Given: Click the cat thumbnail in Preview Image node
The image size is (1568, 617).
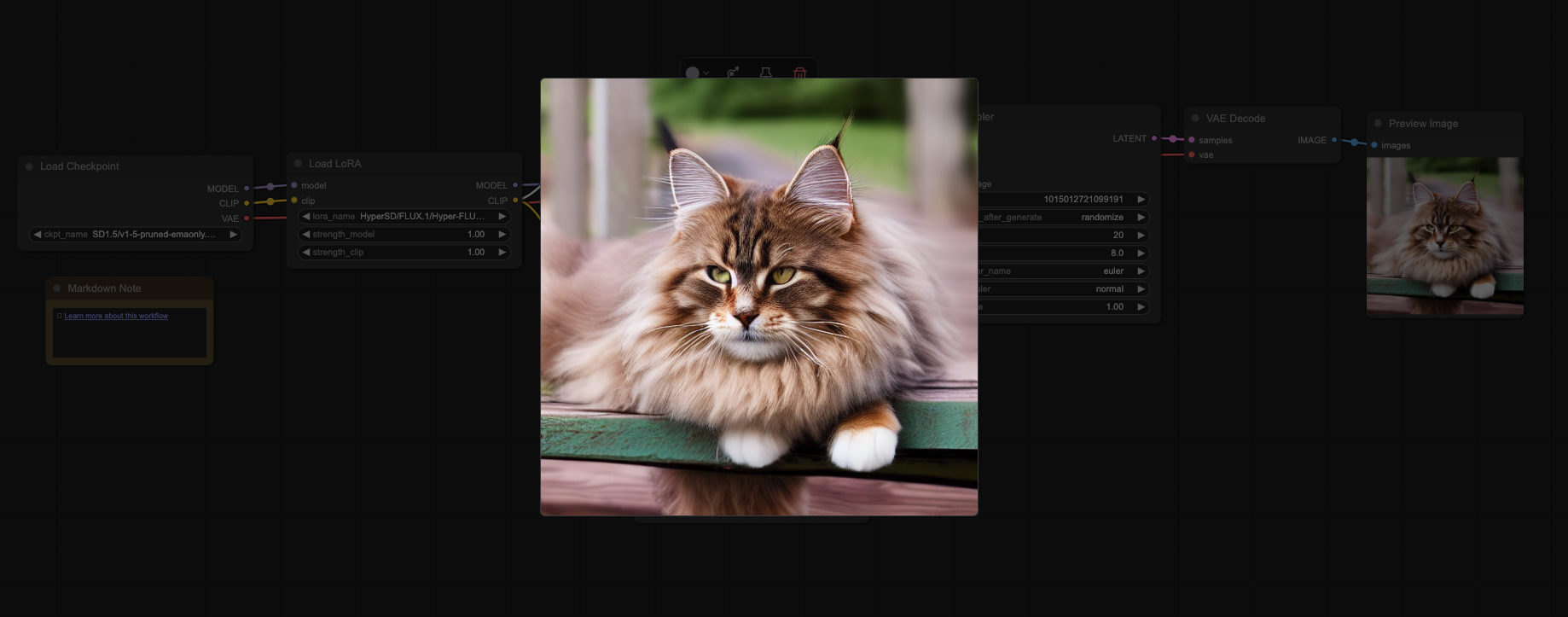Looking at the screenshot, I should (x=1445, y=236).
